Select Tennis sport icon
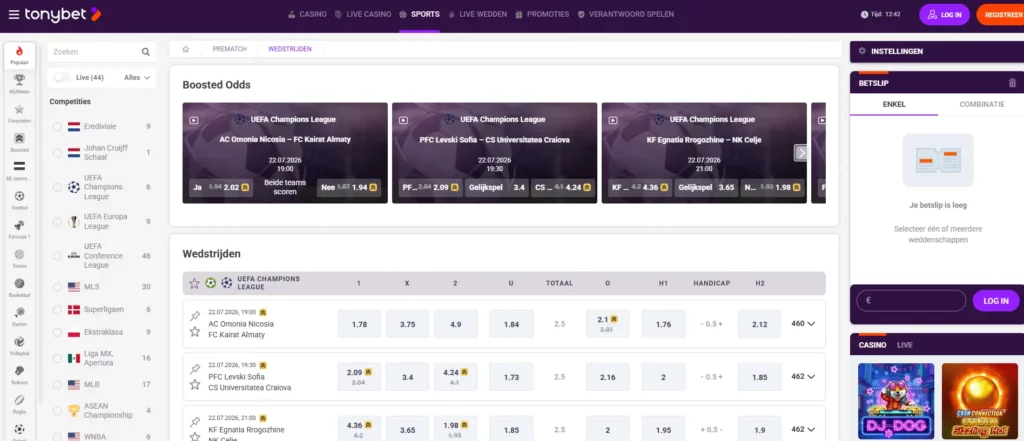The width and height of the screenshot is (1024, 441). (19, 258)
